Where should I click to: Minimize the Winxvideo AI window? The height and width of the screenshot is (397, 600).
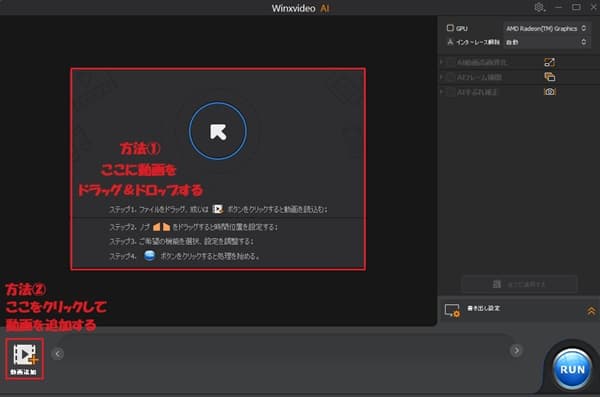[x=559, y=7]
